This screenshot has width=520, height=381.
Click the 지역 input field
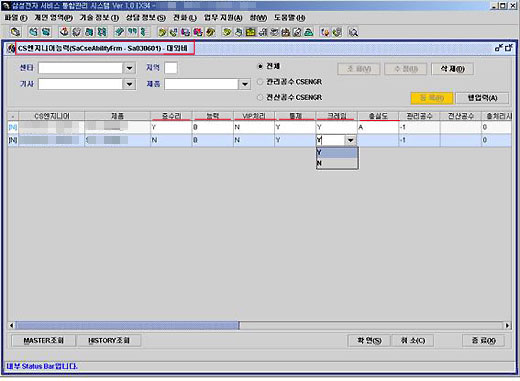[x=171, y=68]
